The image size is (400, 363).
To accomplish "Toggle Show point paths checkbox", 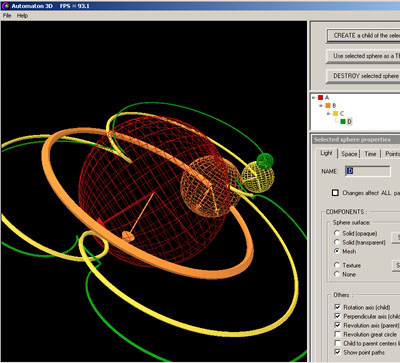I will pyautogui.click(x=337, y=352).
